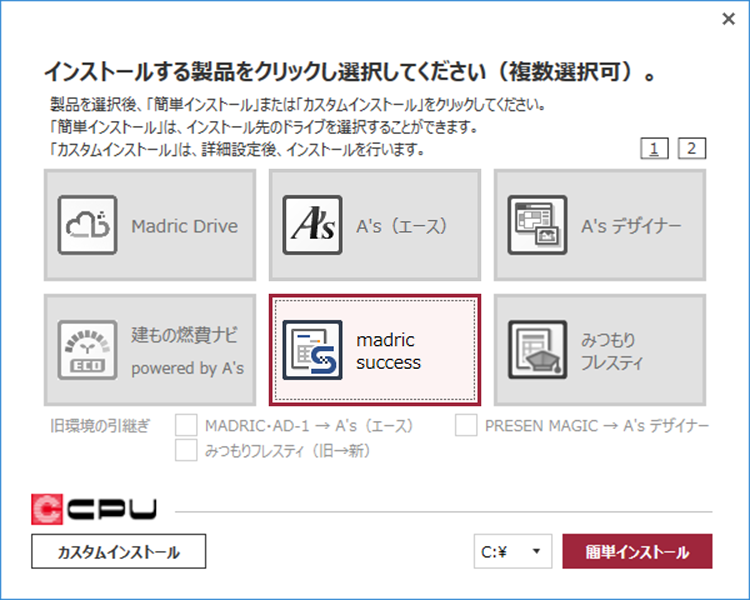
Task: Click the カスタムインストール button
Action: click(x=119, y=551)
